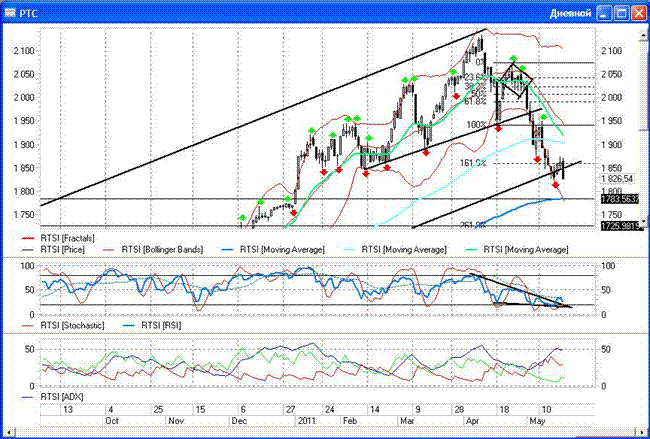The image size is (650, 439).
Task: Select the RTSI [Price] legend entry
Action: (63, 250)
